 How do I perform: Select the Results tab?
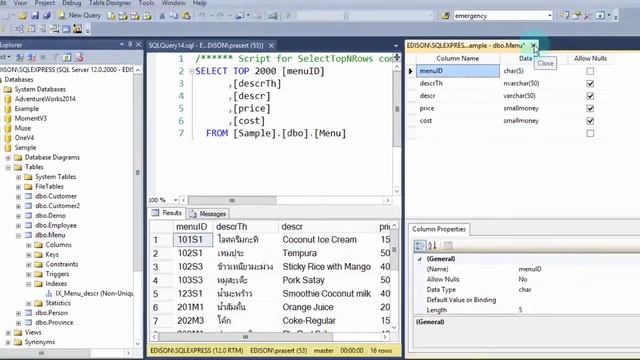point(167,213)
